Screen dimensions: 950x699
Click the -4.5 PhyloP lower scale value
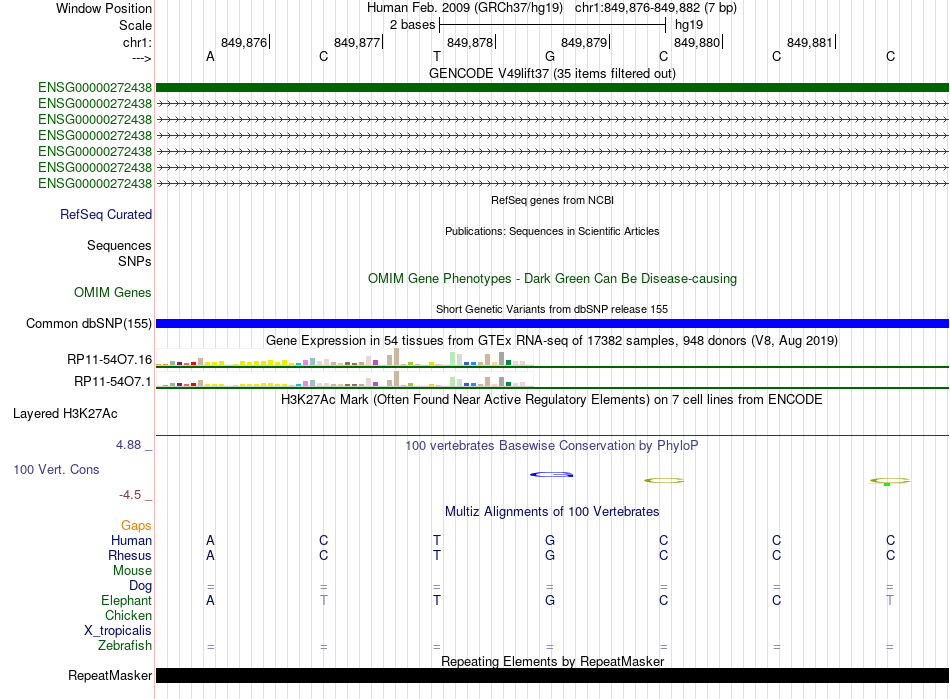pyautogui.click(x=130, y=495)
